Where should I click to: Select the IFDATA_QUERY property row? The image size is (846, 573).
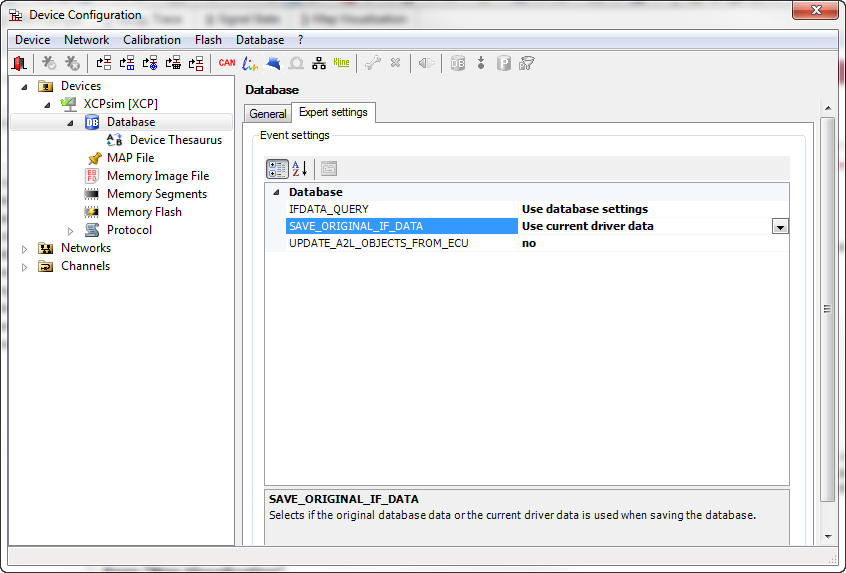point(328,209)
